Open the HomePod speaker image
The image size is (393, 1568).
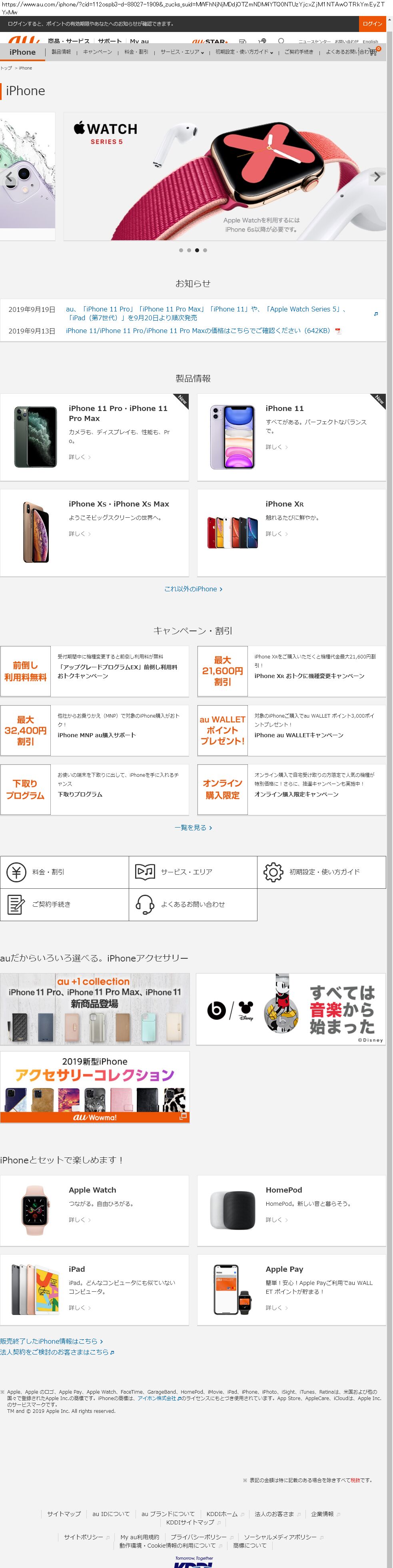(x=232, y=1210)
